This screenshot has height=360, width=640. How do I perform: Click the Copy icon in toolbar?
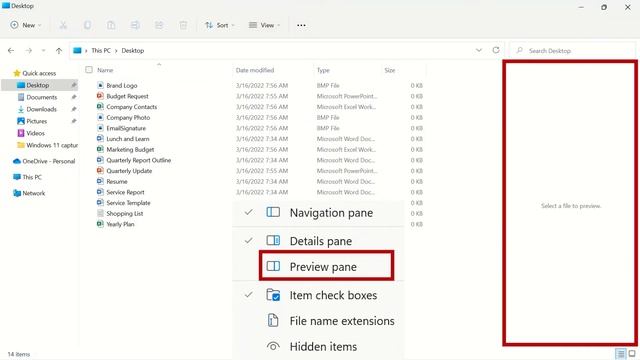87,25
